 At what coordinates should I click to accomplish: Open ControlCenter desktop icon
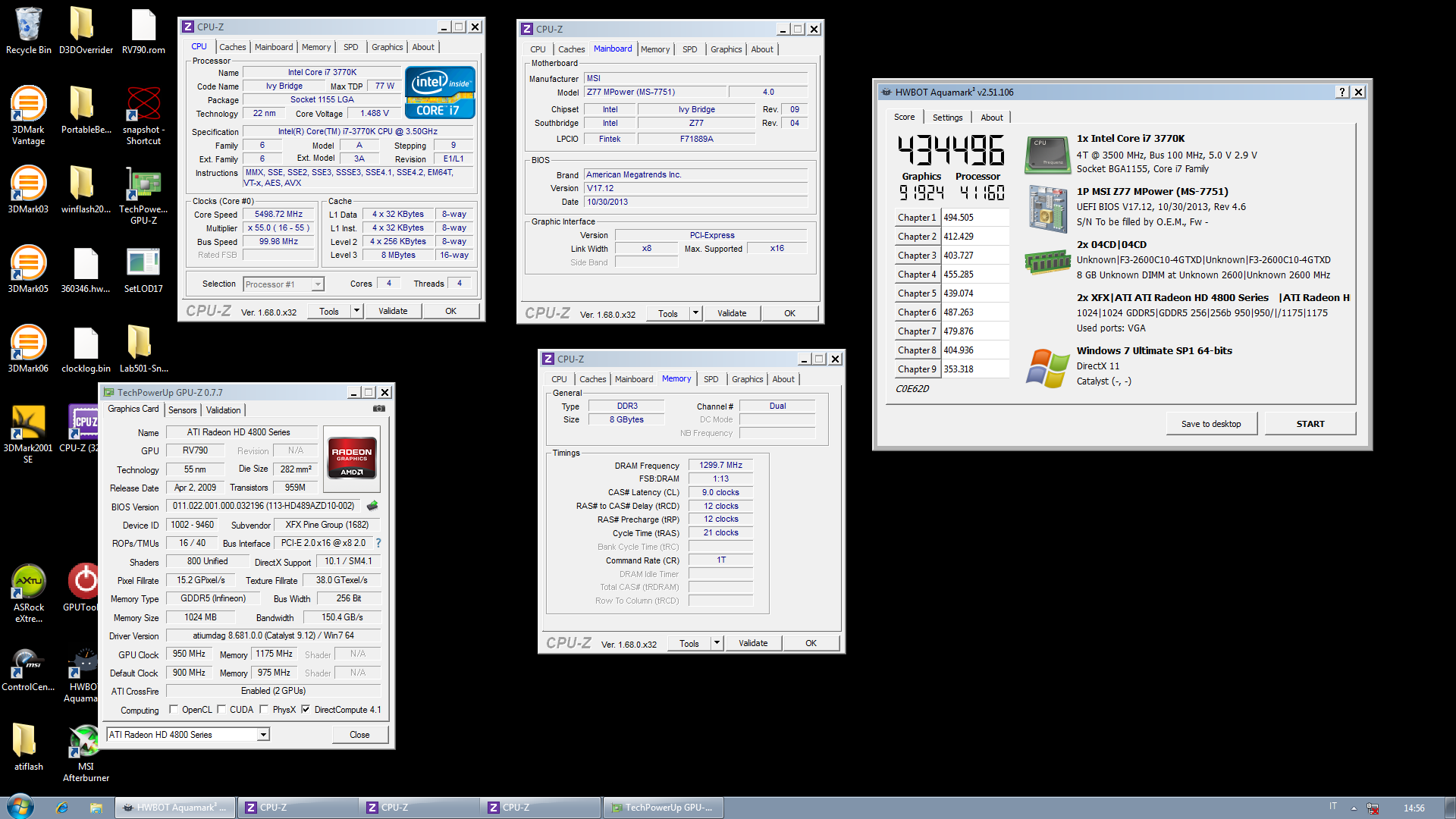point(28,667)
